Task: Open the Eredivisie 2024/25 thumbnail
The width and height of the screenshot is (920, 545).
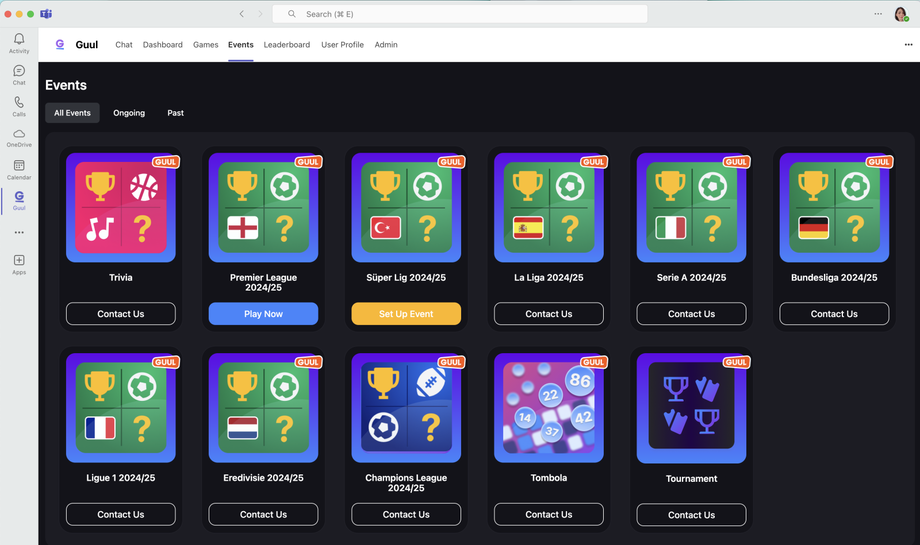Action: click(x=263, y=408)
